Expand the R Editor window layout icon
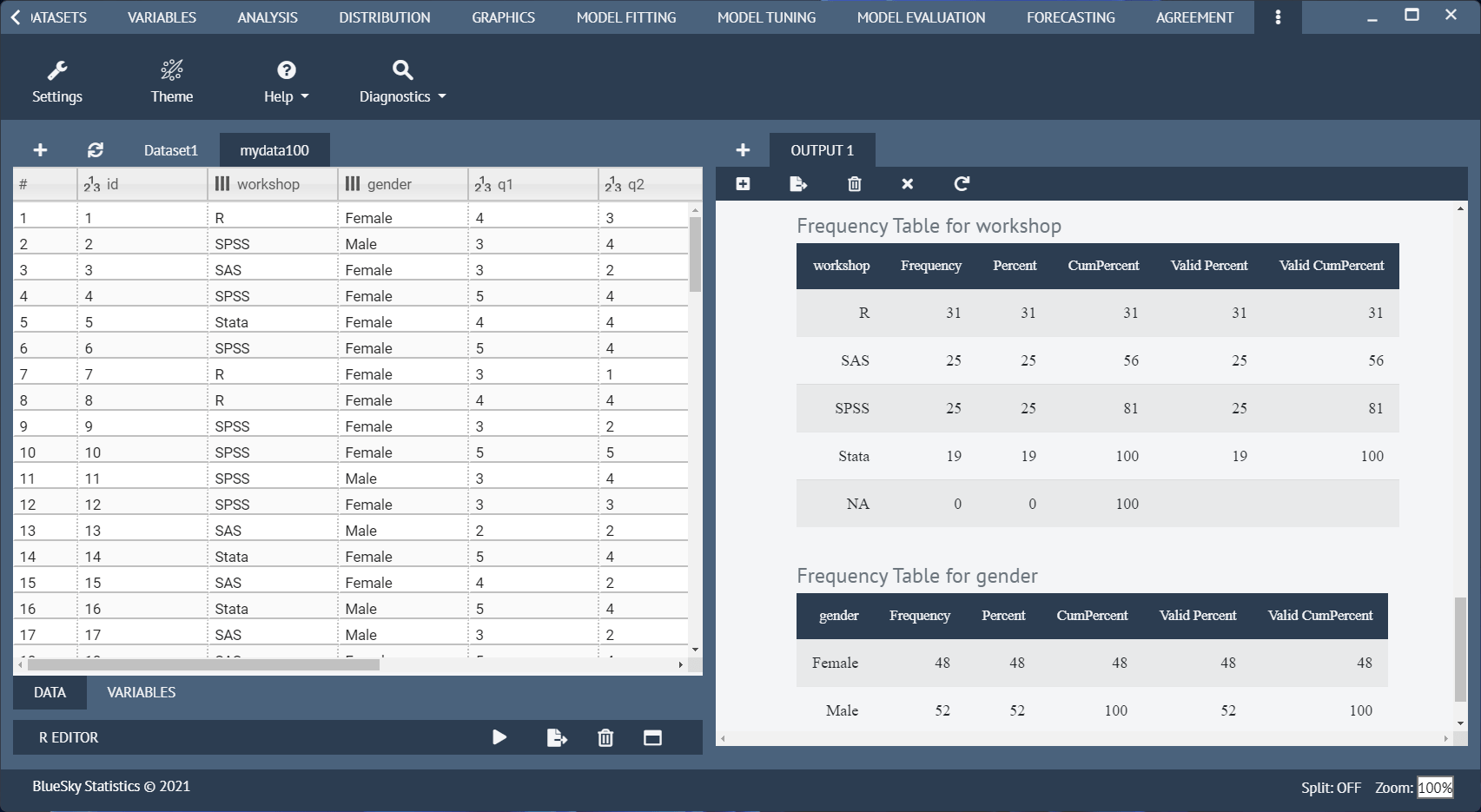The width and height of the screenshot is (1481, 812). (x=652, y=737)
